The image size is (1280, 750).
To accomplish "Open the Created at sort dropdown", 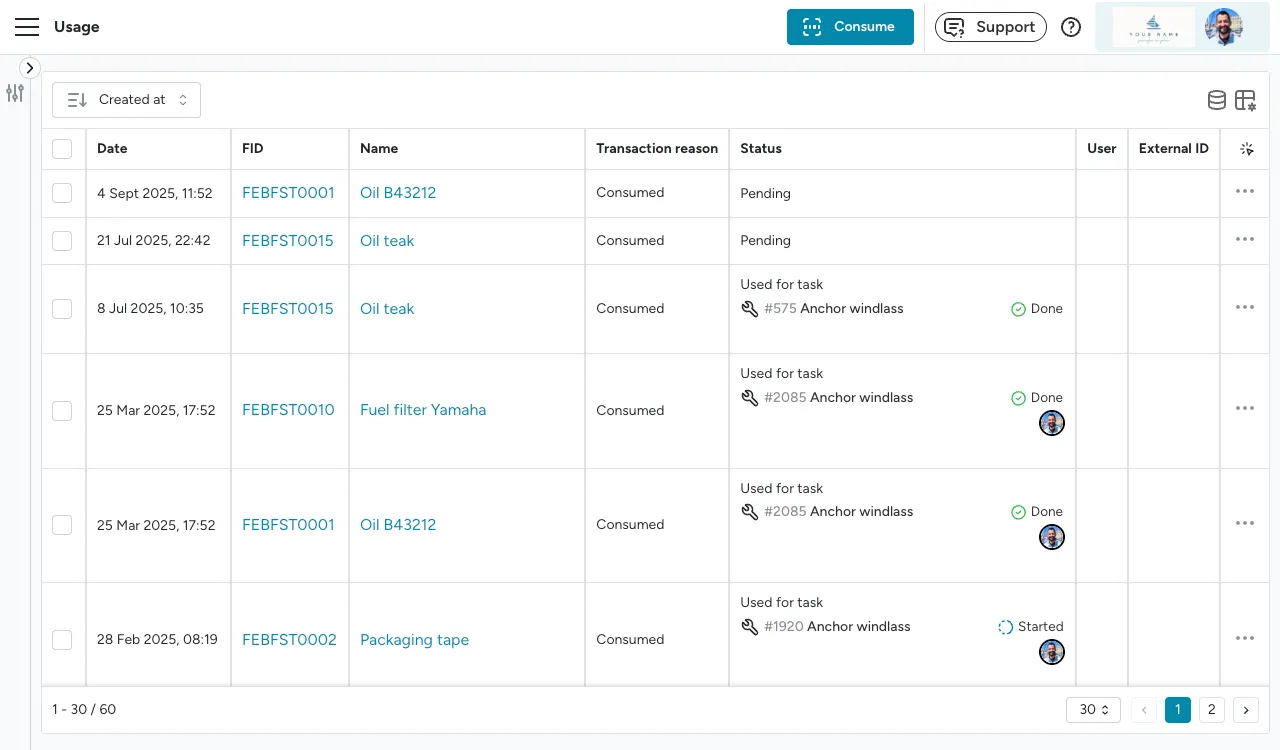I will click(127, 100).
